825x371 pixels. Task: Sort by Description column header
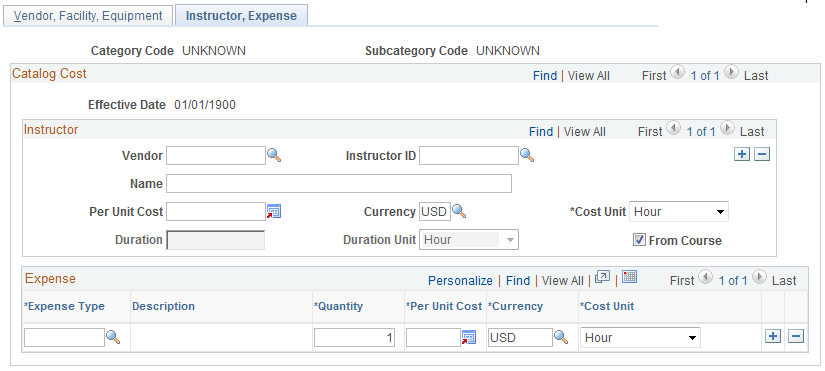pos(163,306)
